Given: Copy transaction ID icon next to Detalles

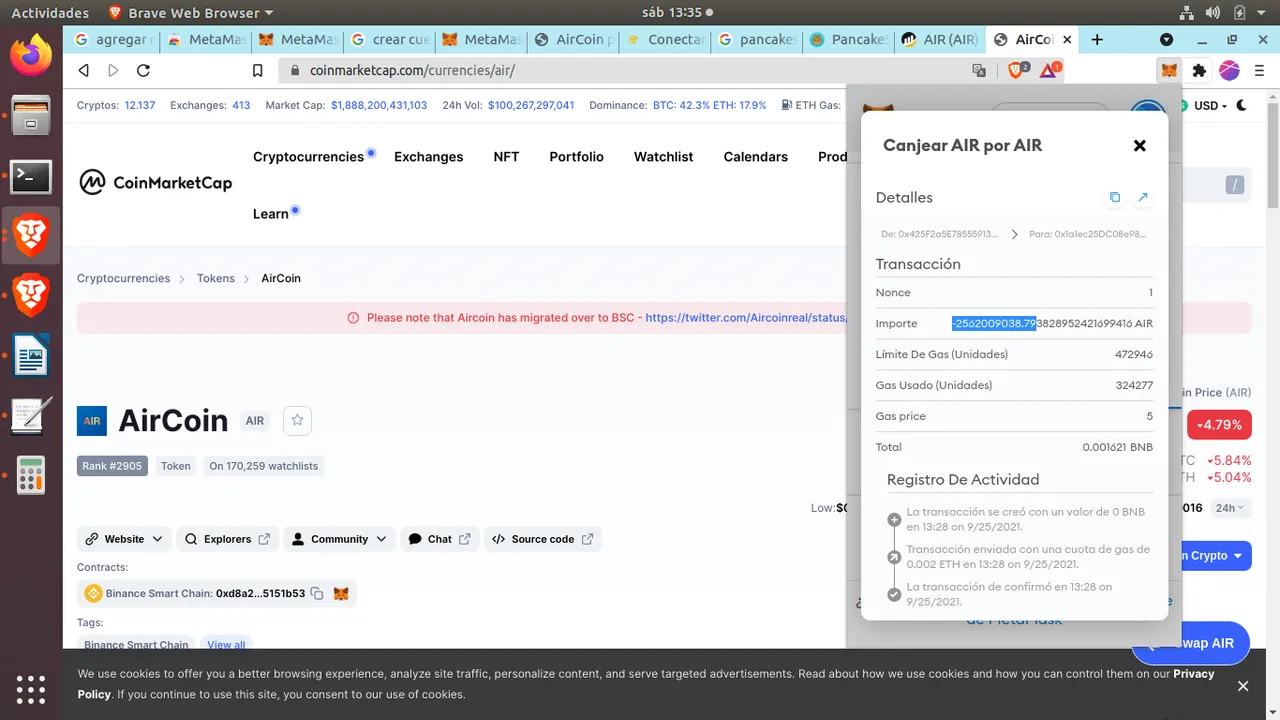Looking at the screenshot, I should [1115, 197].
